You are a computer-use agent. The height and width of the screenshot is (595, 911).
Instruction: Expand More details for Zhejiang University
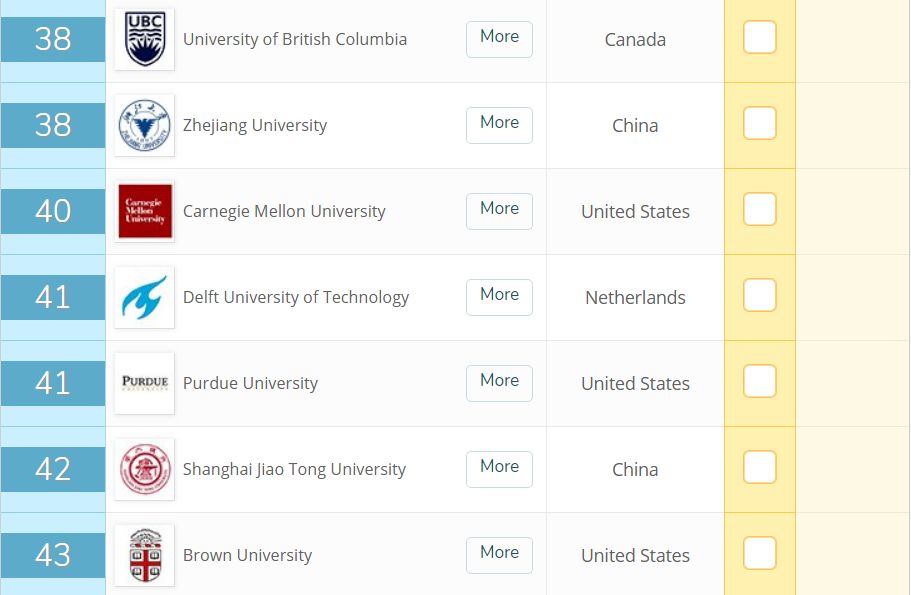pos(499,124)
